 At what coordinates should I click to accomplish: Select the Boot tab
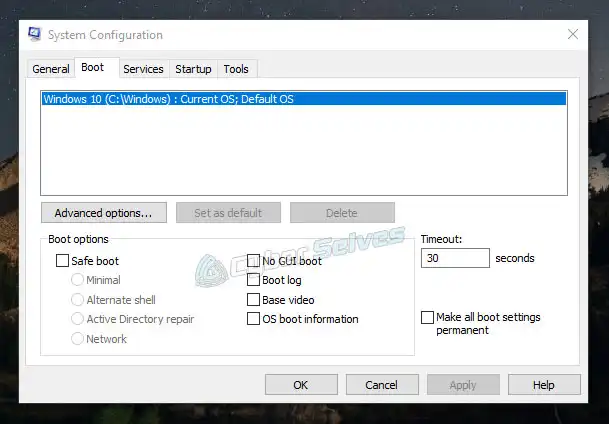coord(97,68)
